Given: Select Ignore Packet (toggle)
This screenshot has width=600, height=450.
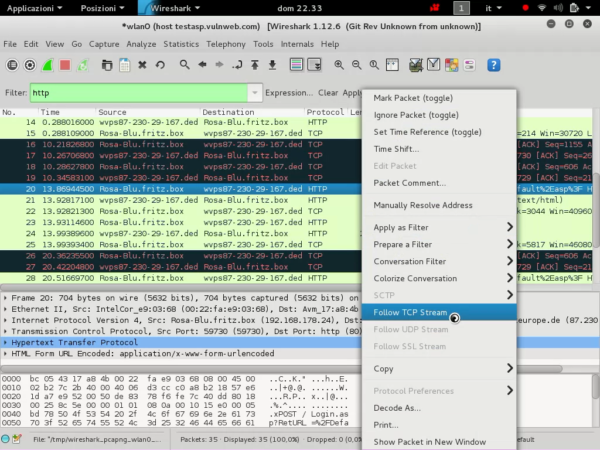Looking at the screenshot, I should point(439,115).
